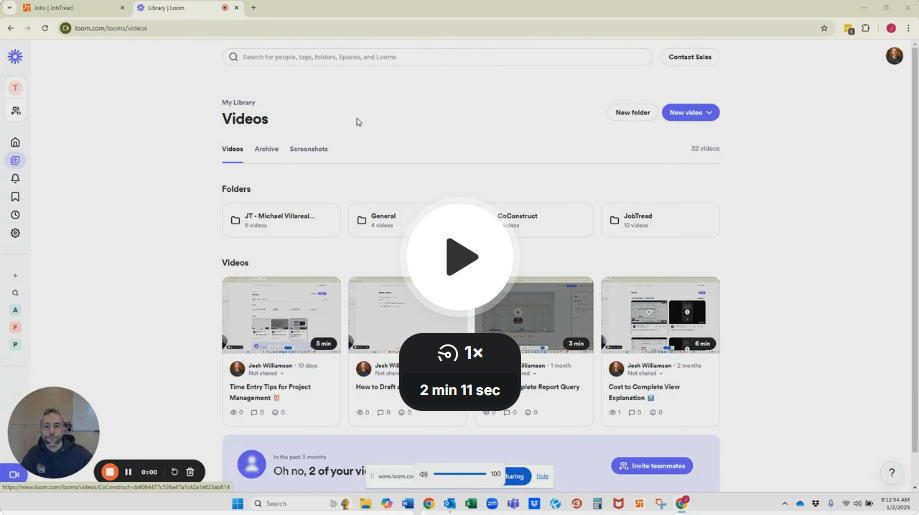Change playback speed via the 1× badge

[460, 353]
